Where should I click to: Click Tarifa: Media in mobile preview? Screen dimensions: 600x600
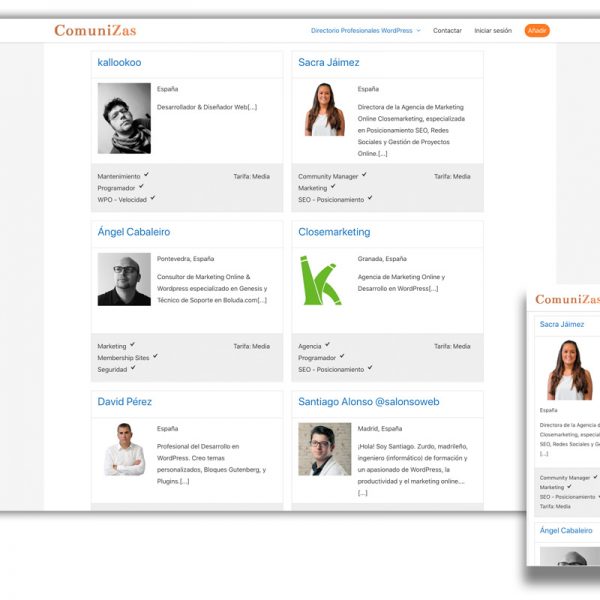point(555,506)
